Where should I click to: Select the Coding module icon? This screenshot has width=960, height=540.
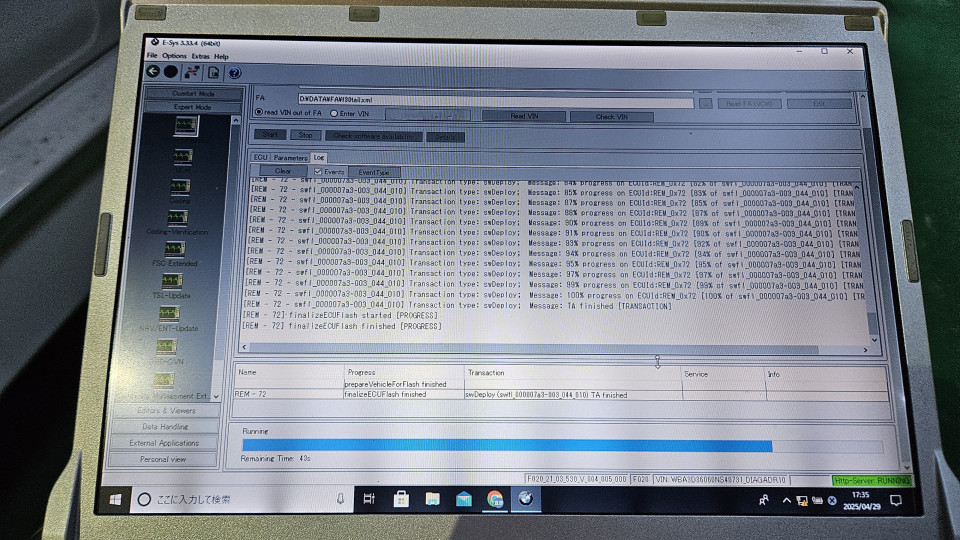click(180, 186)
